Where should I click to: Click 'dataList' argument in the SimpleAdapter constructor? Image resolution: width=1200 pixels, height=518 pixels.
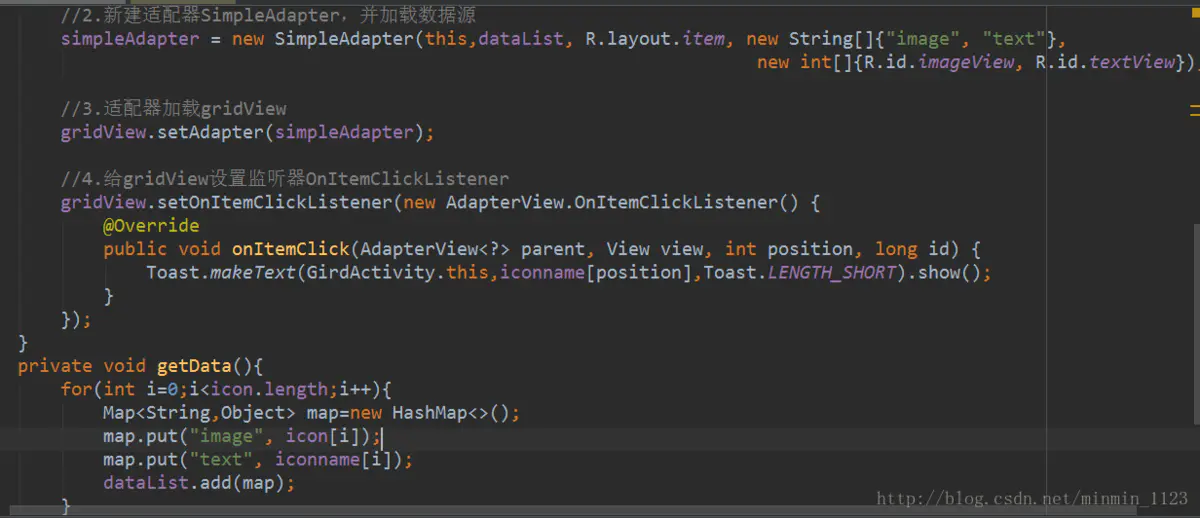tap(521, 39)
